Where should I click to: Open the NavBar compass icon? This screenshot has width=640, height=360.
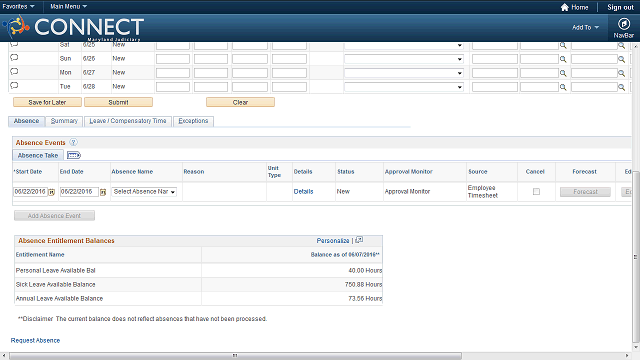pos(623,24)
